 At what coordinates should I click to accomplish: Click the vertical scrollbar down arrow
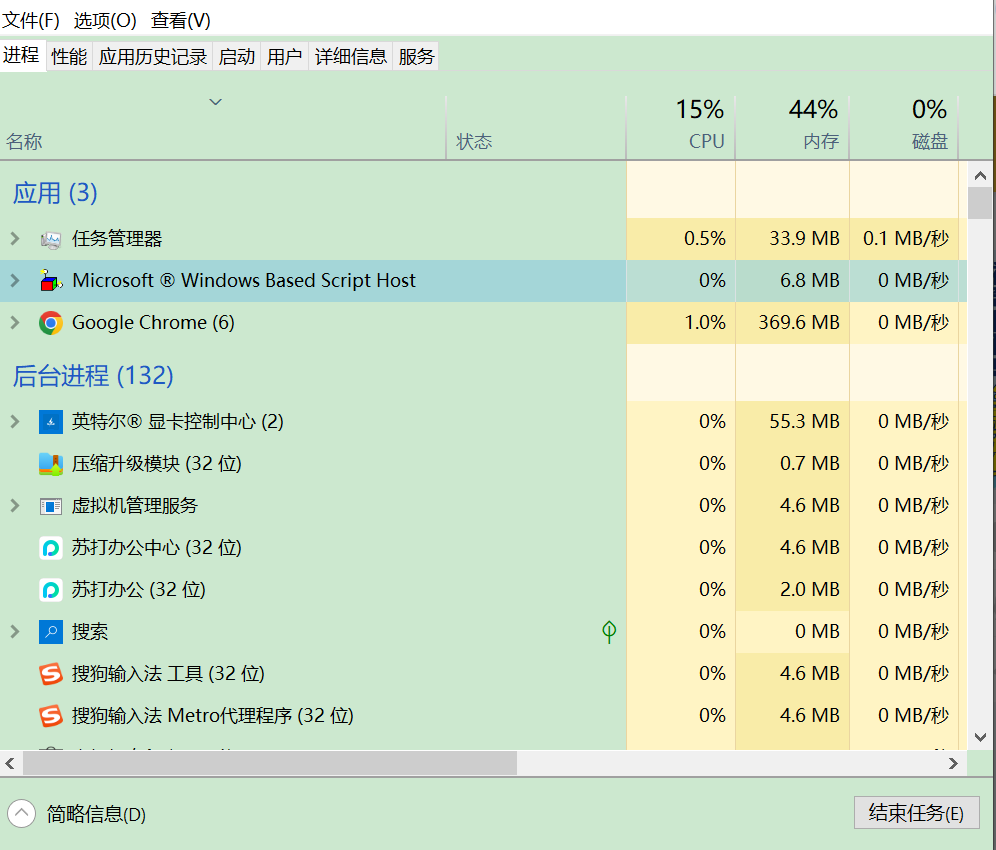(x=980, y=737)
